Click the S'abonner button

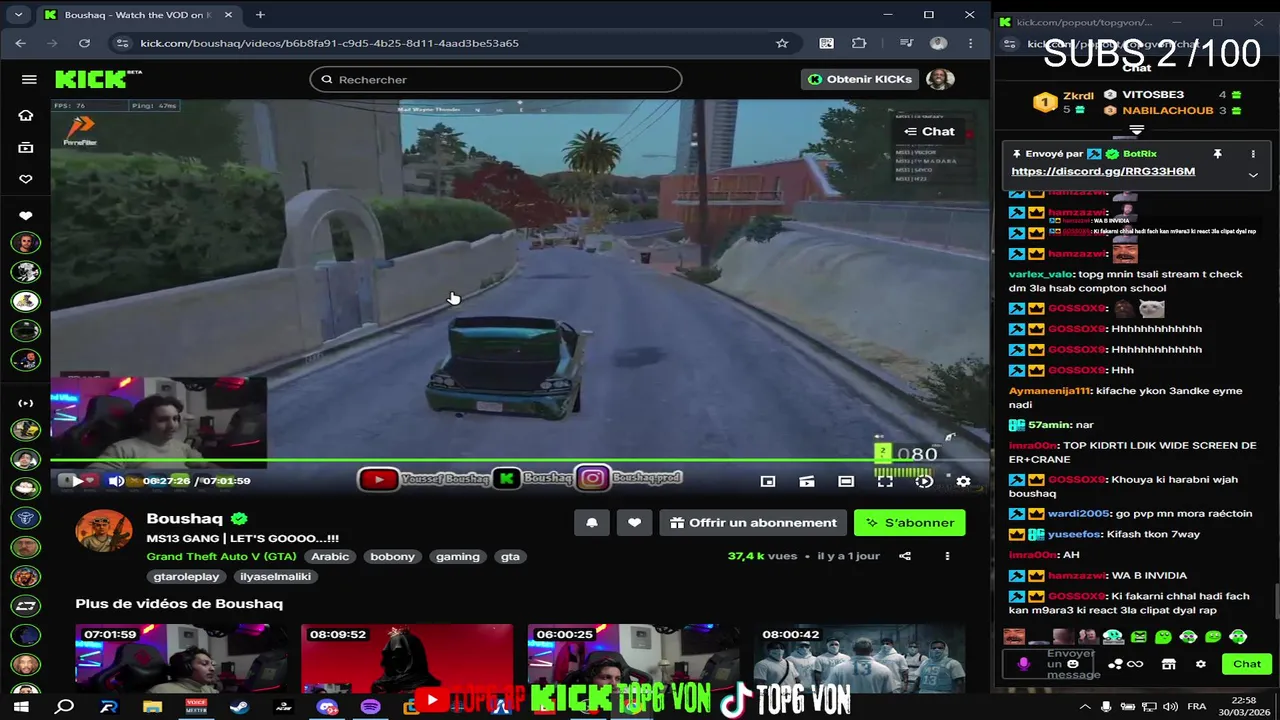click(x=909, y=522)
